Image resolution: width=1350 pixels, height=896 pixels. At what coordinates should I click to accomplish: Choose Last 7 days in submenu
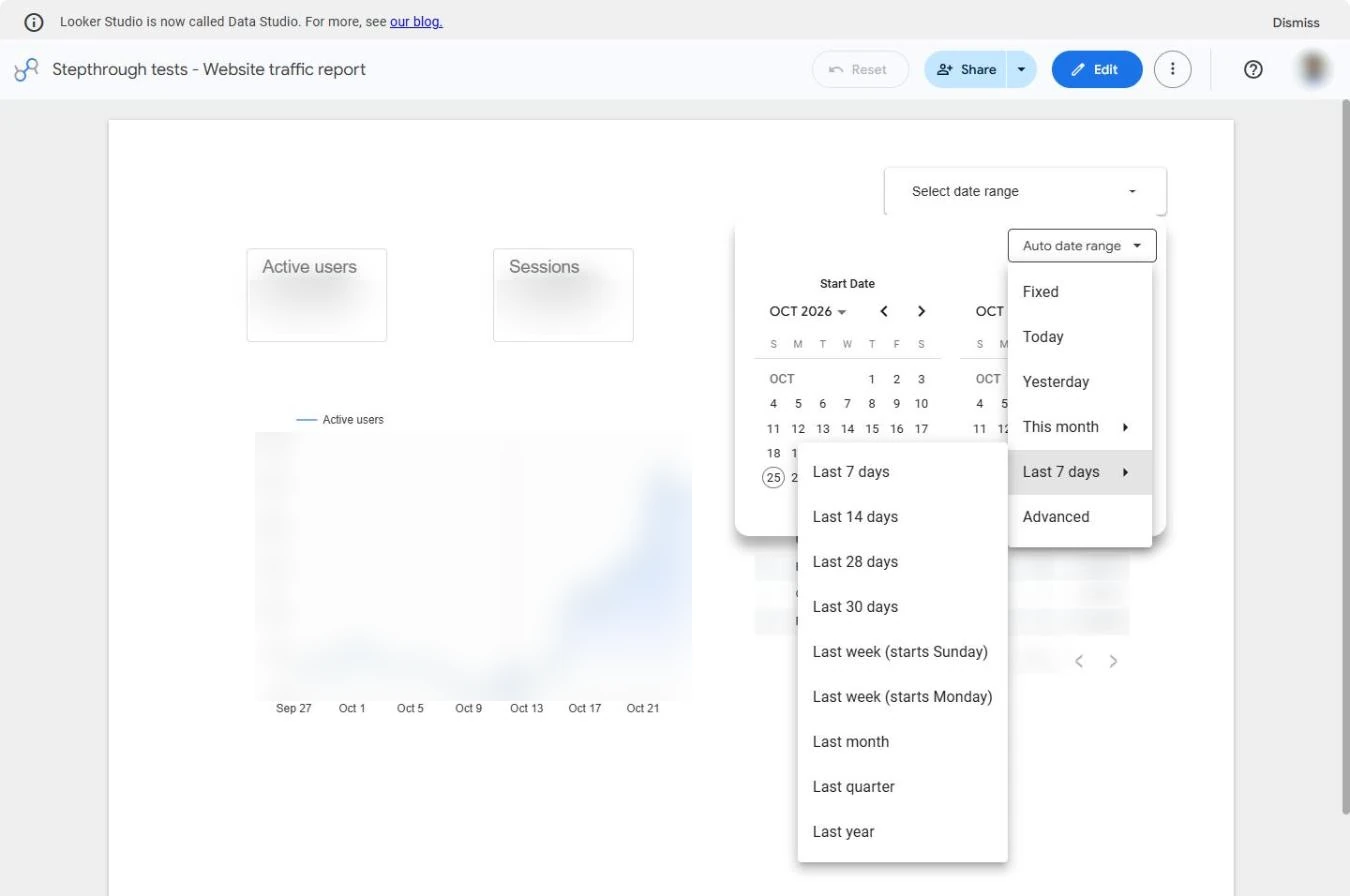pos(902,472)
